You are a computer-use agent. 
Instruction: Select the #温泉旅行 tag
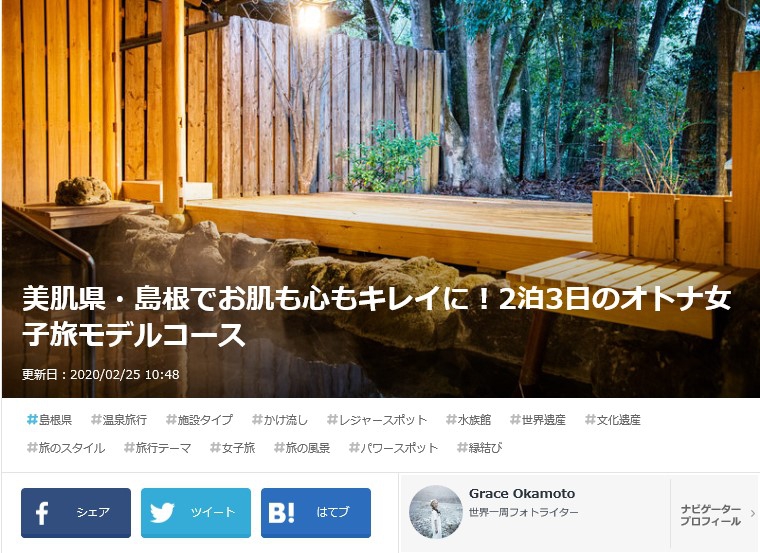119,420
